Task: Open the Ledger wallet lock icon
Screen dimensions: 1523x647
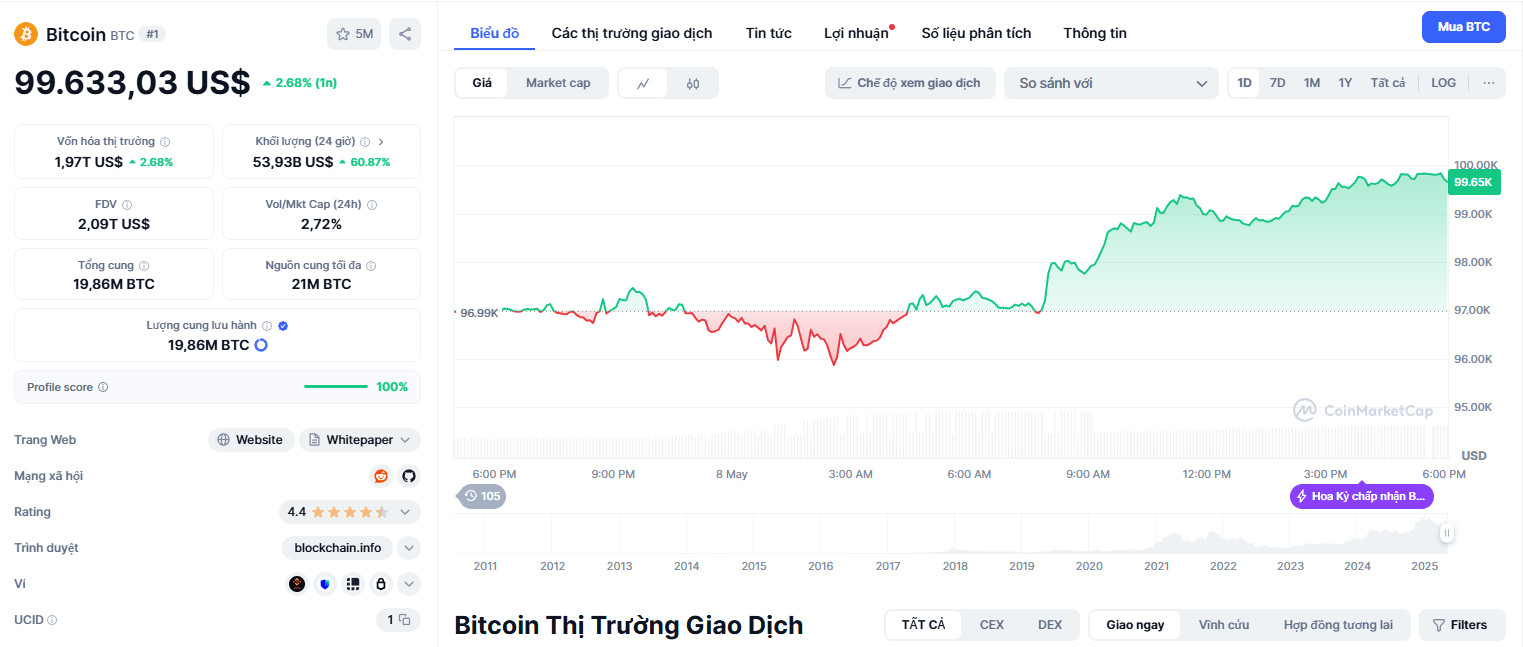Action: point(381,583)
